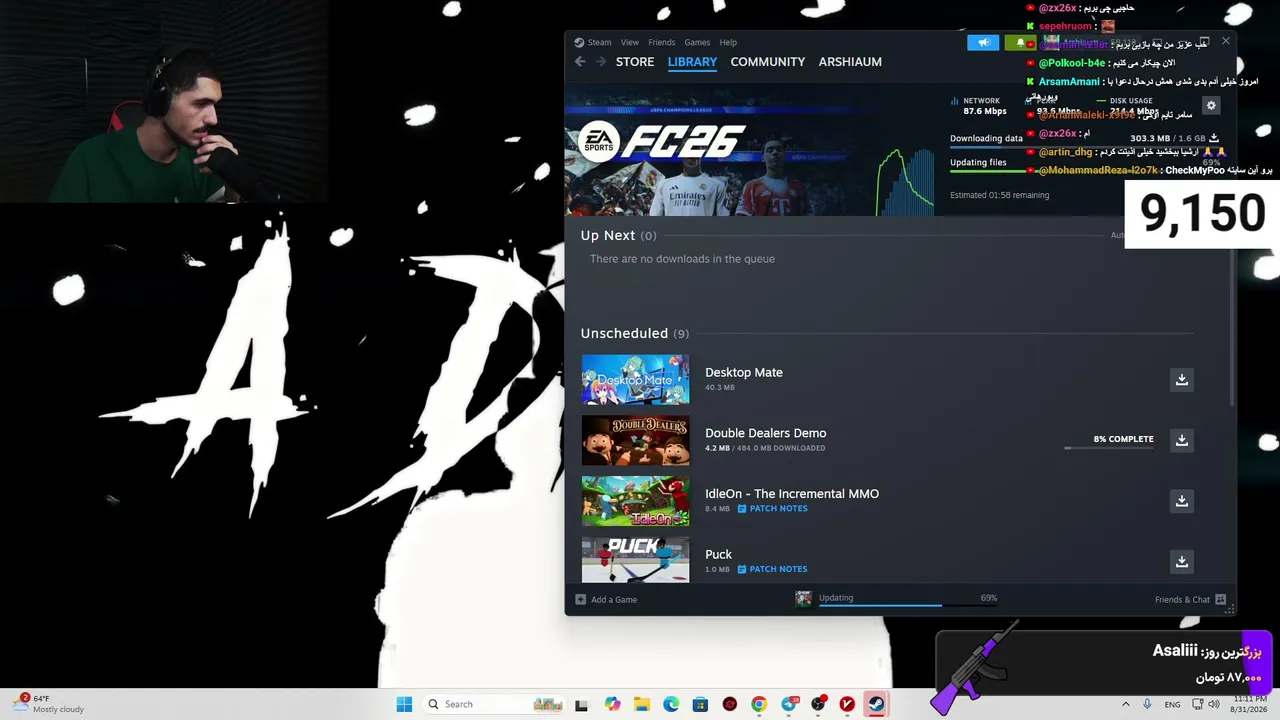Open the volume tray icon
Screen dimensions: 1280x720
tap(1214, 704)
